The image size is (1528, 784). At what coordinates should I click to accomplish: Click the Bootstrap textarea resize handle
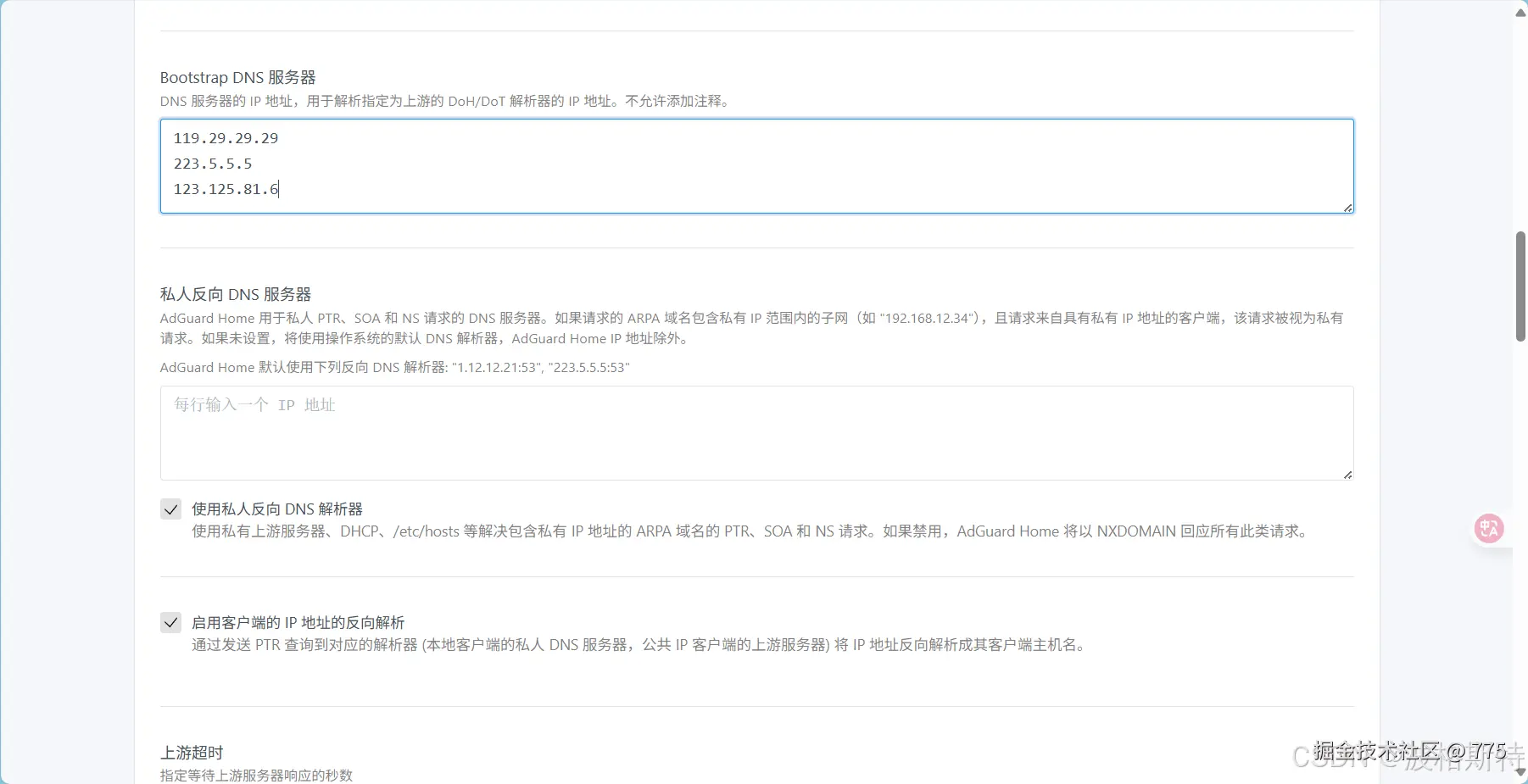pos(1347,207)
